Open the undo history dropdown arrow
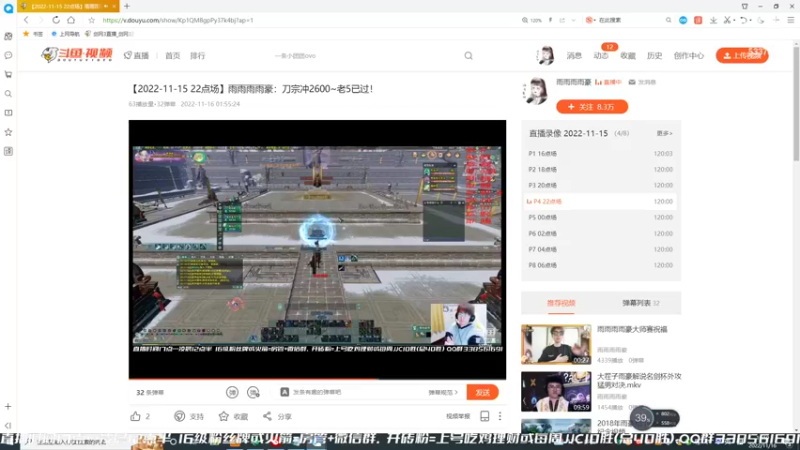Viewport: 800px width, 450px height. pyautogui.click(x=751, y=20)
